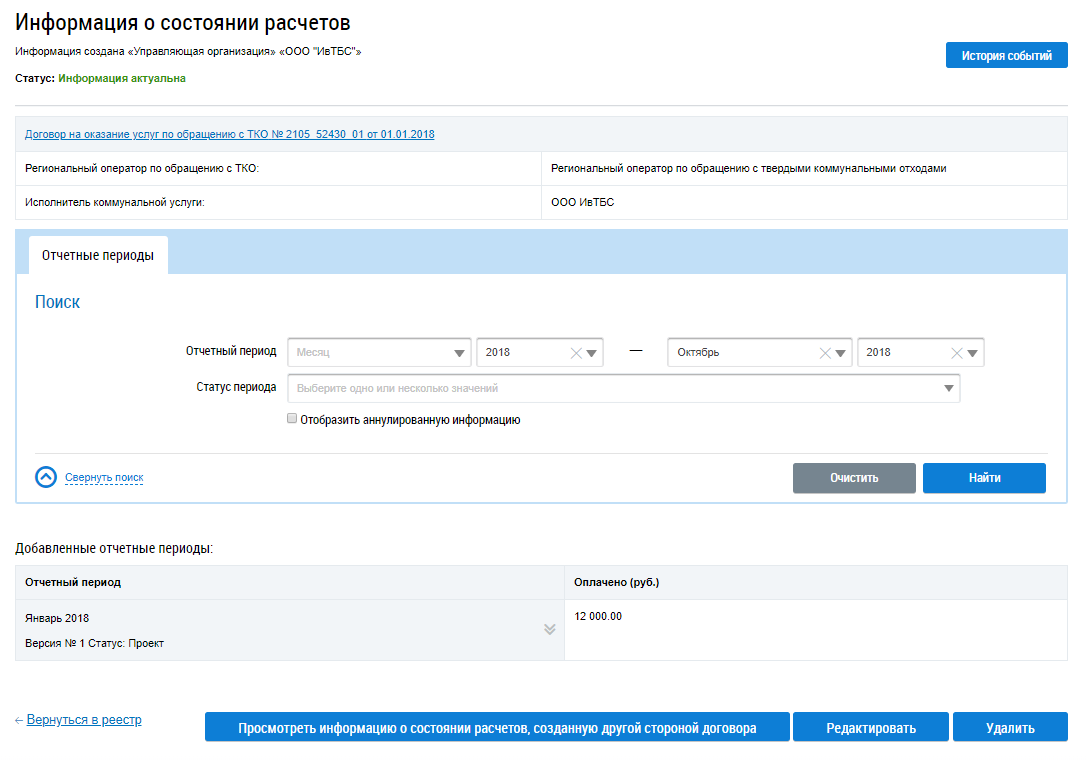
Task: Click the collapse search circle arrow icon
Action: tap(46, 478)
